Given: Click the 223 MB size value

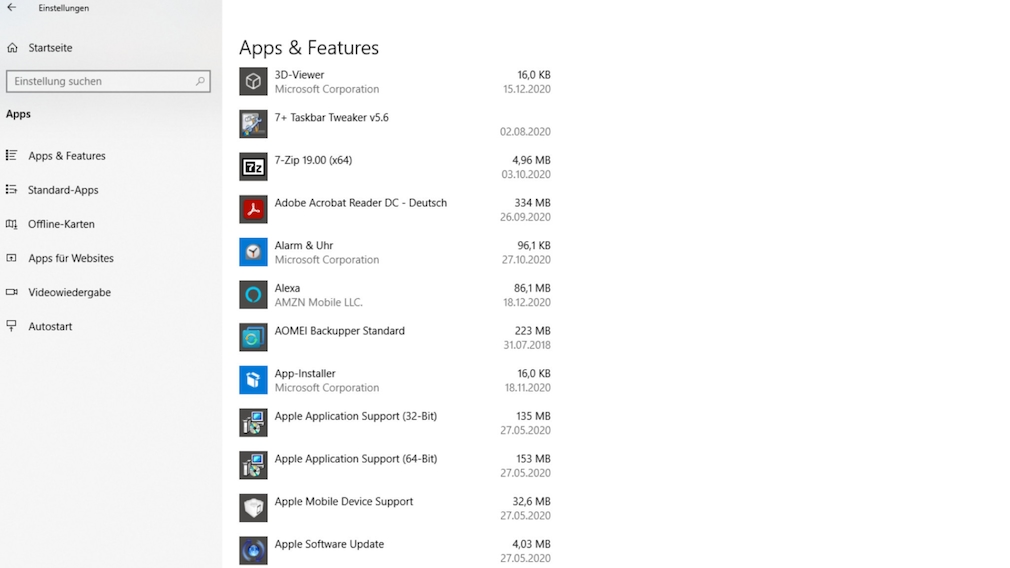Looking at the screenshot, I should (533, 330).
